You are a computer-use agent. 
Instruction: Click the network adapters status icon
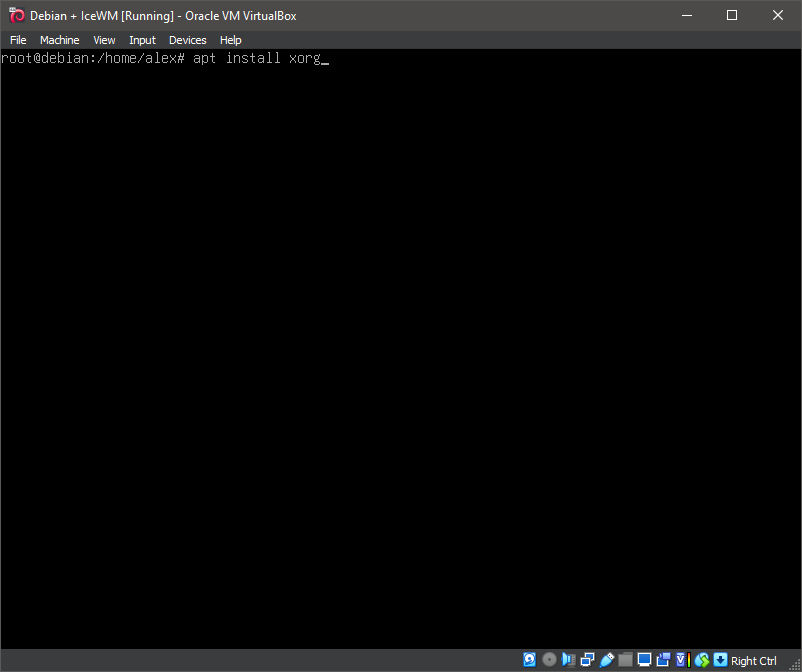click(x=587, y=660)
